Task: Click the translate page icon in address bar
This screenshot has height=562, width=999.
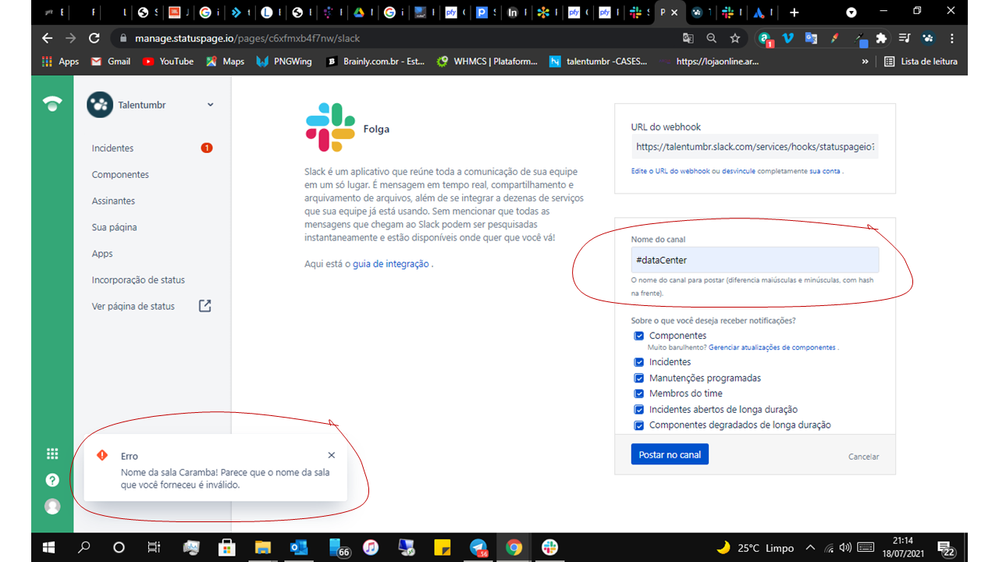Action: [687, 38]
